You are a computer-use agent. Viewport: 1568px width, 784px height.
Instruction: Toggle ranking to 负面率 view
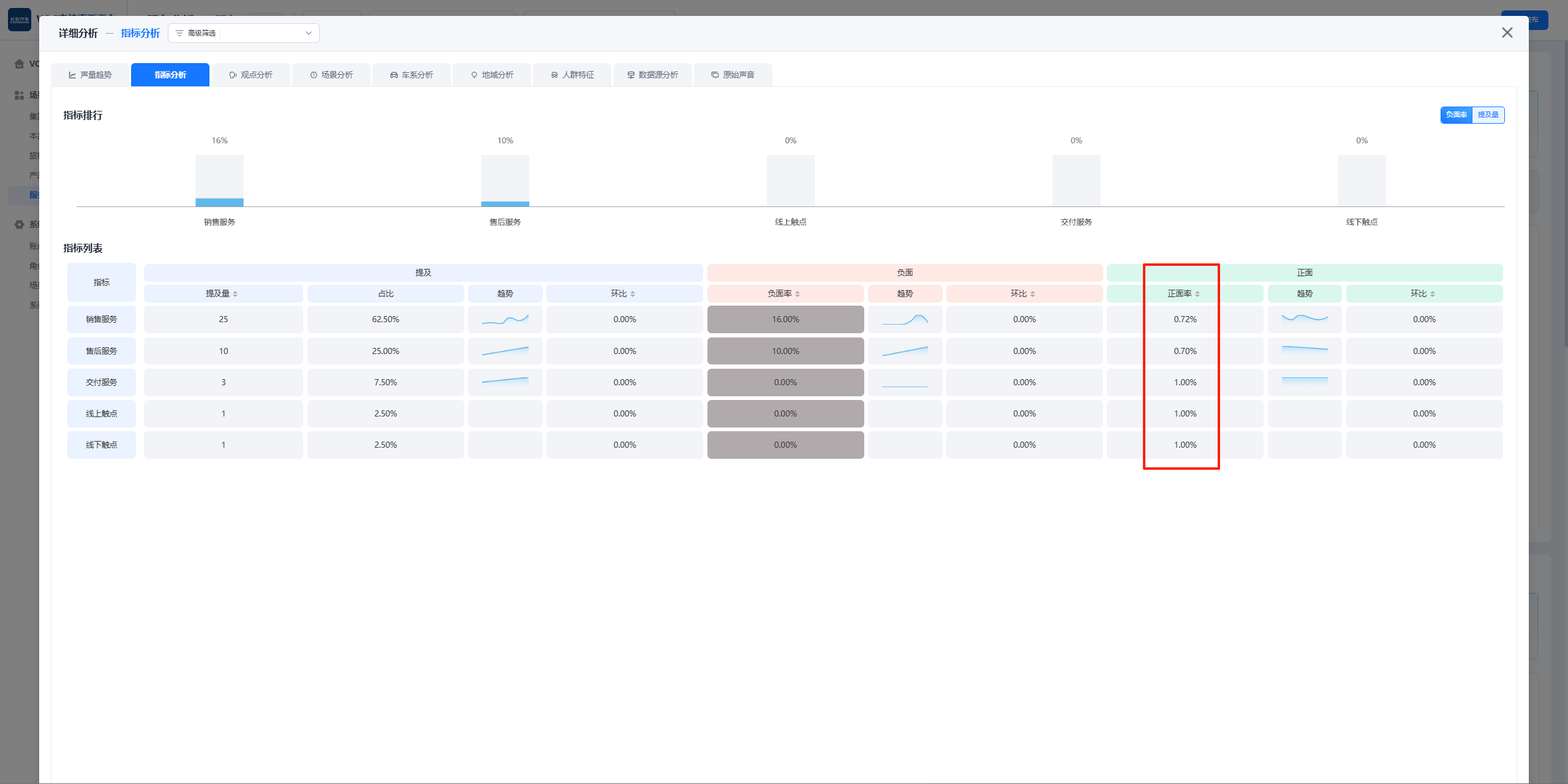click(x=1456, y=115)
